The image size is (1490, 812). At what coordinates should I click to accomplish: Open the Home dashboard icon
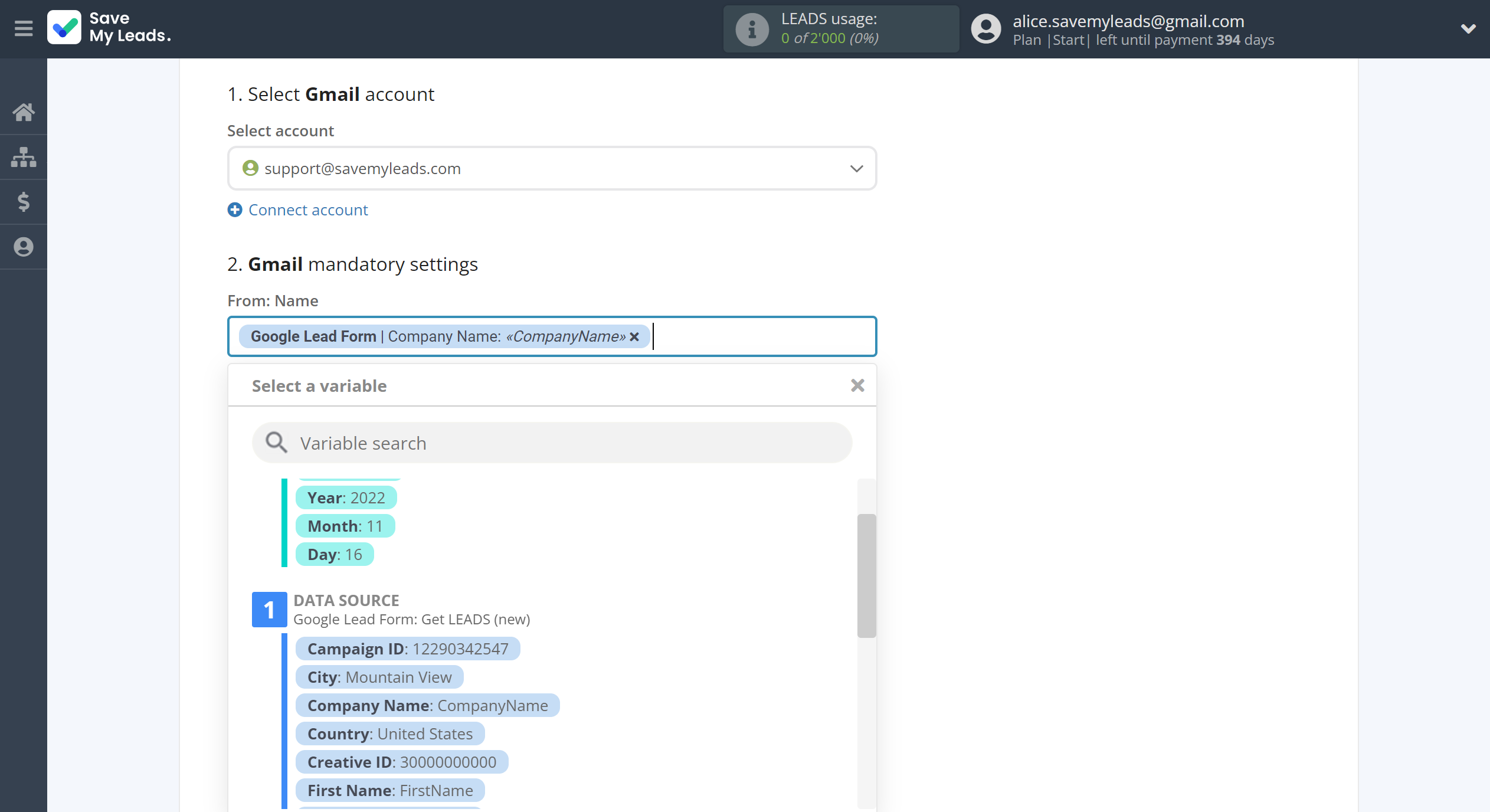click(24, 112)
